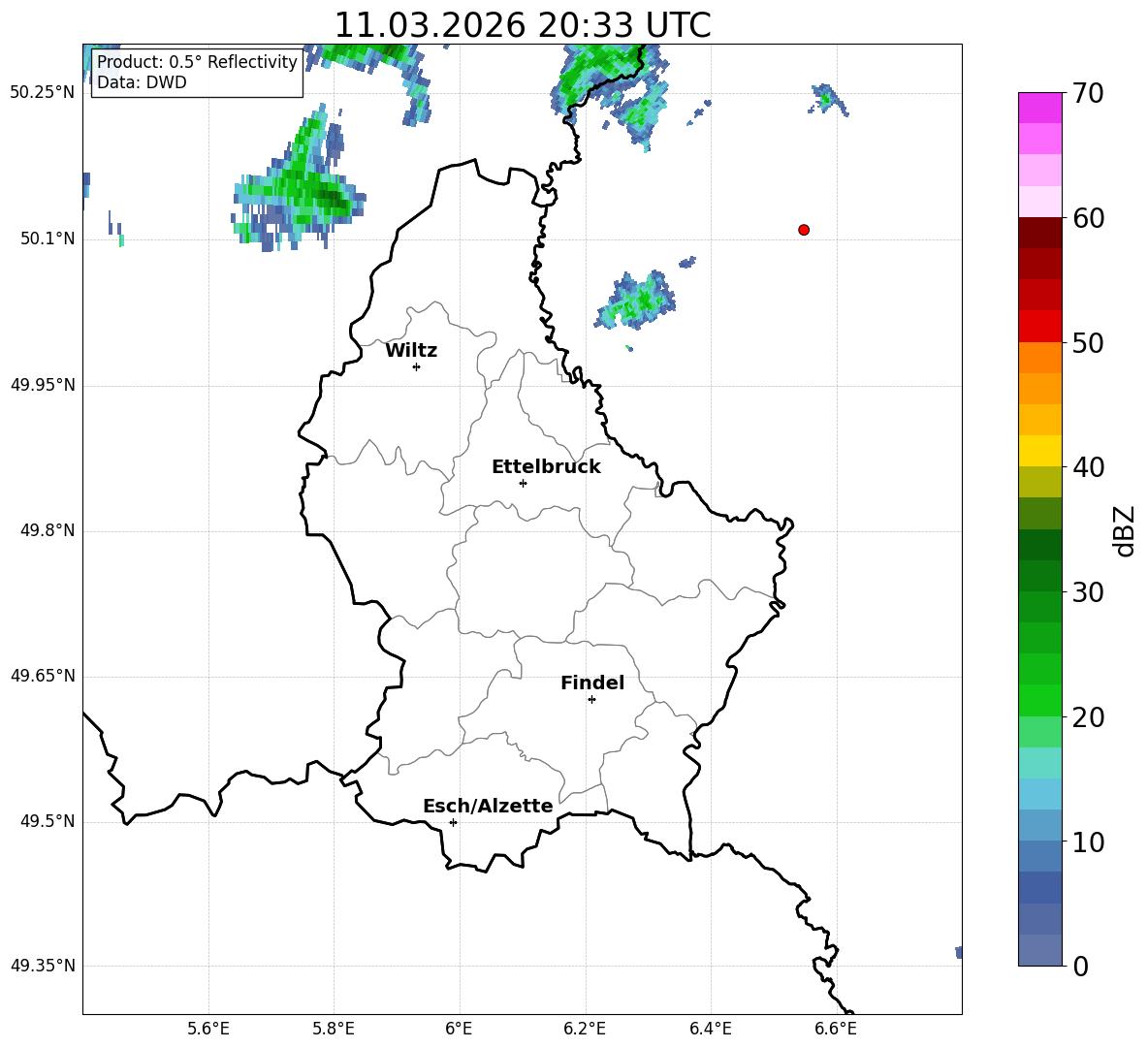Click the Esch/Alzette station cross marker
This screenshot has width=1148, height=1048.
(x=453, y=822)
